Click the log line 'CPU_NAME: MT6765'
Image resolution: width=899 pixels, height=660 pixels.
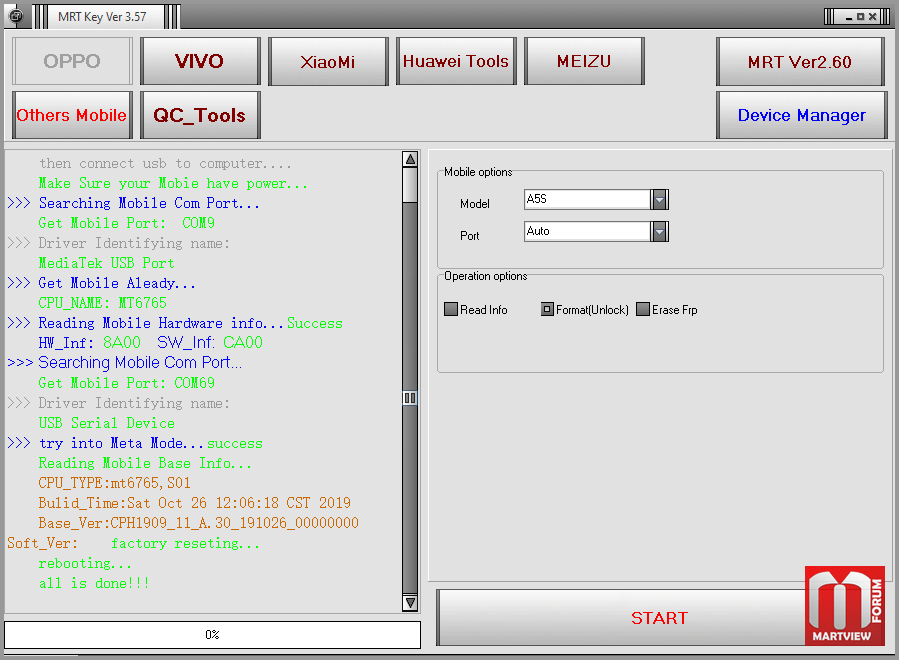pos(103,303)
